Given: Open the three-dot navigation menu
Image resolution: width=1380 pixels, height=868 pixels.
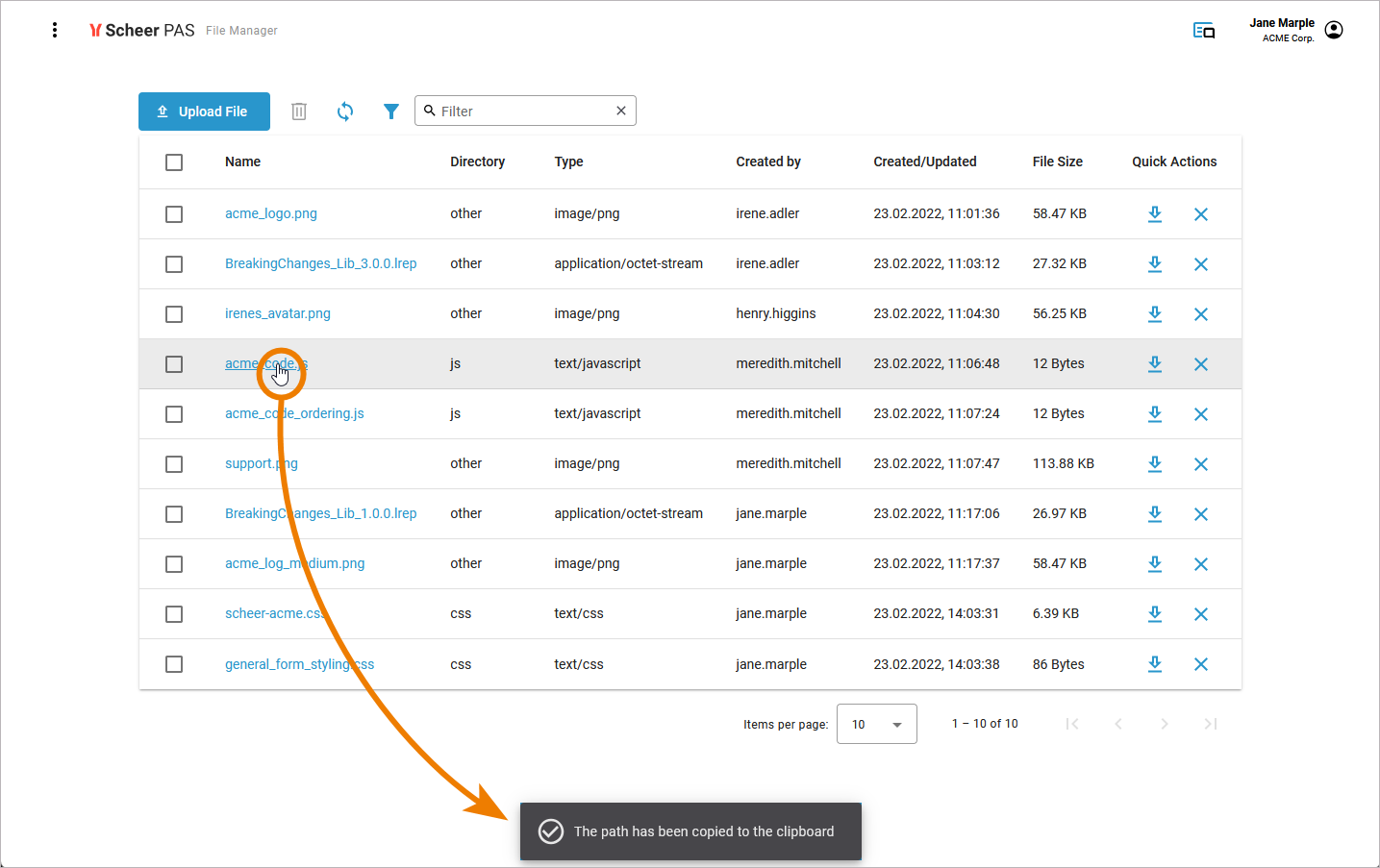Looking at the screenshot, I should pos(55,30).
